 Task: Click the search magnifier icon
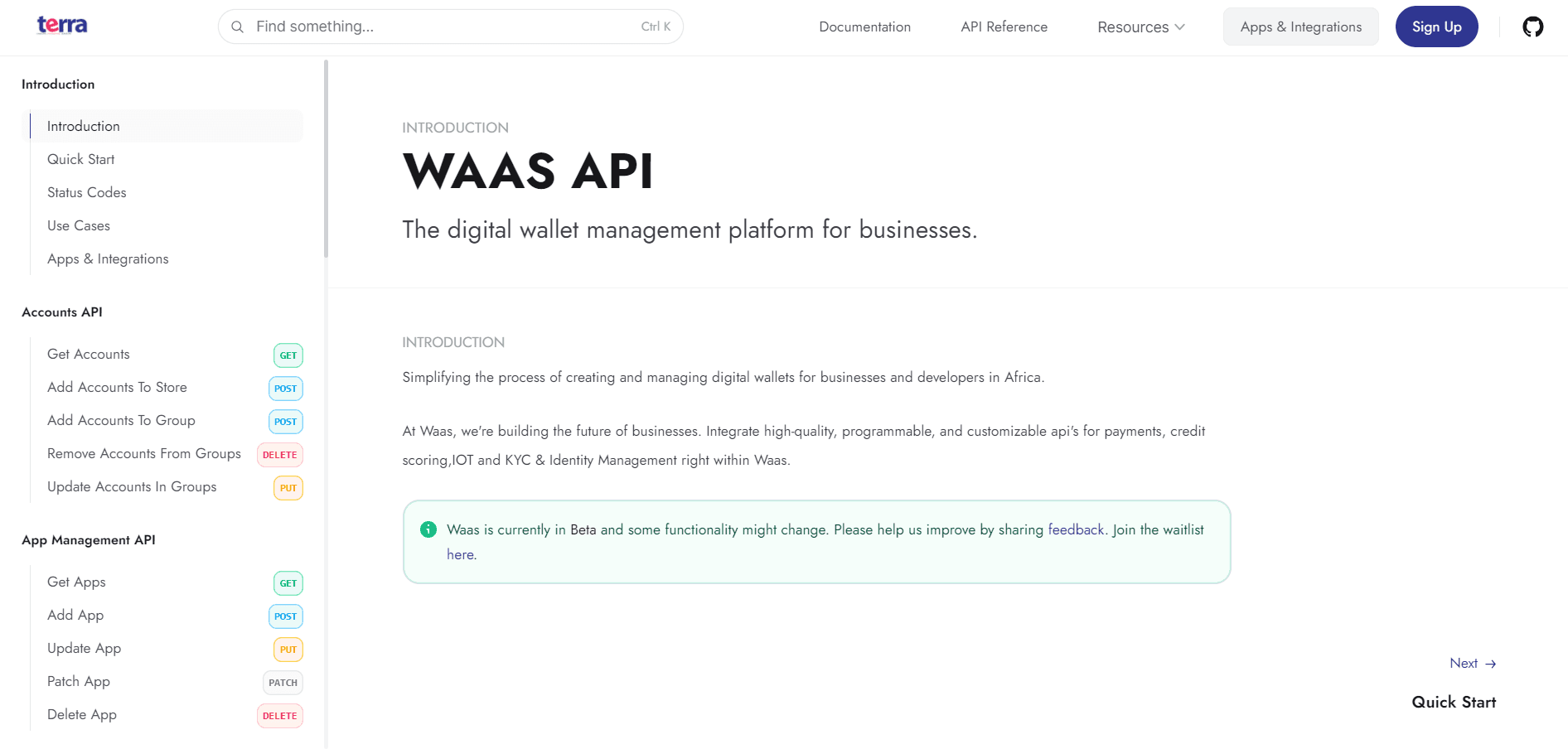(237, 27)
